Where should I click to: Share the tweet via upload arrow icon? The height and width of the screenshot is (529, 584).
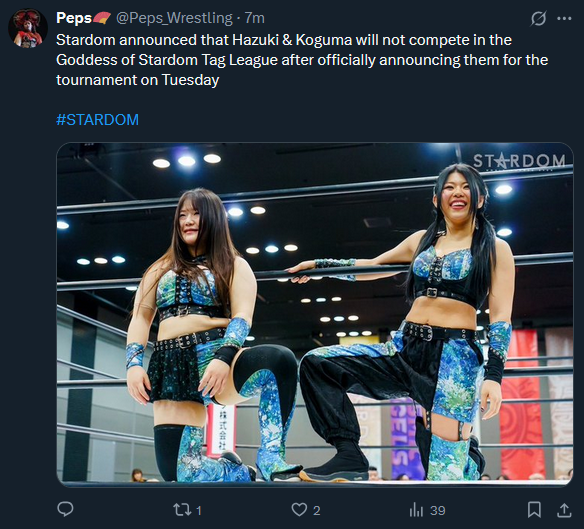564,510
